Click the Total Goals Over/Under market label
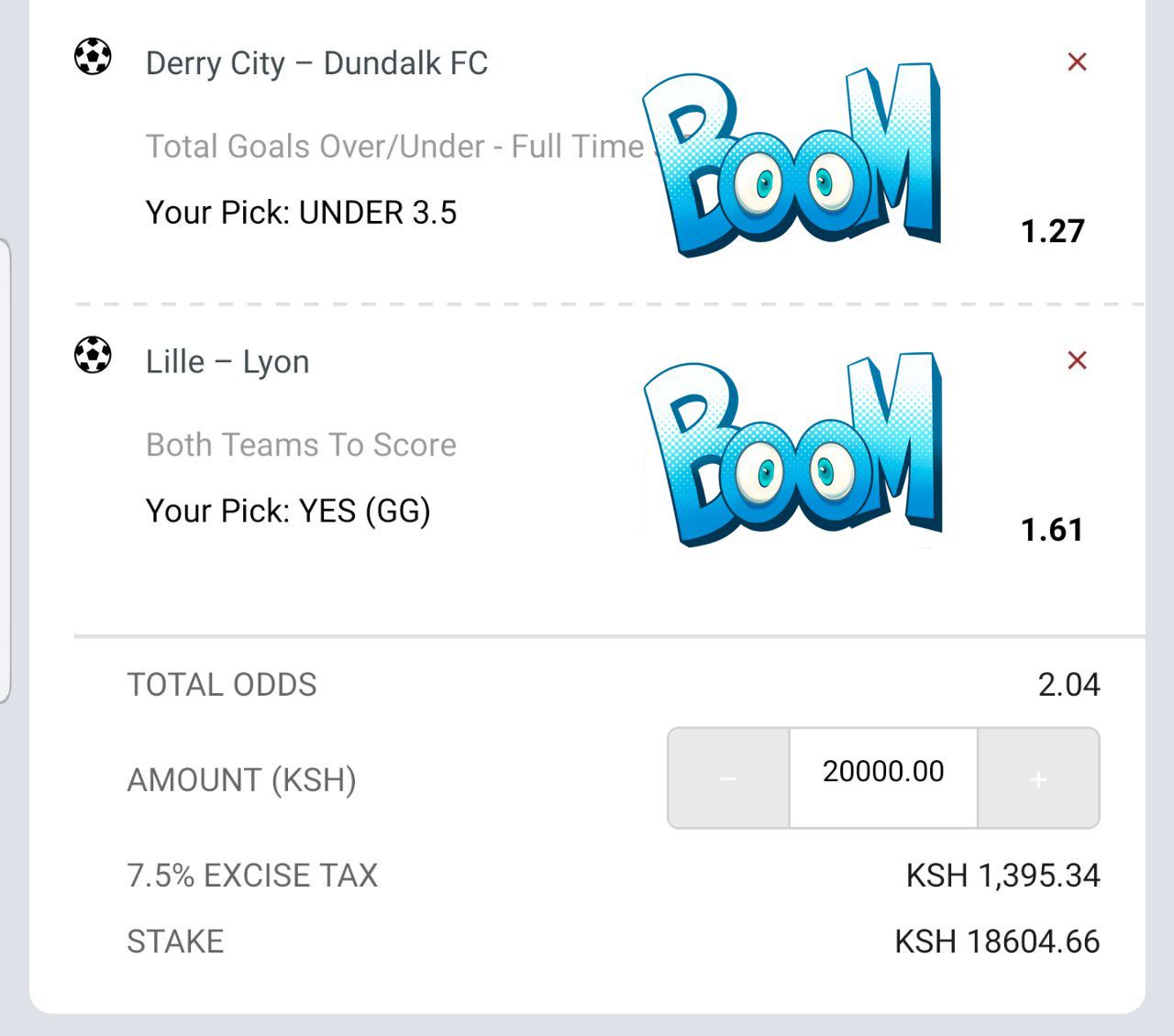Viewport: 1174px width, 1036px height. (x=394, y=147)
